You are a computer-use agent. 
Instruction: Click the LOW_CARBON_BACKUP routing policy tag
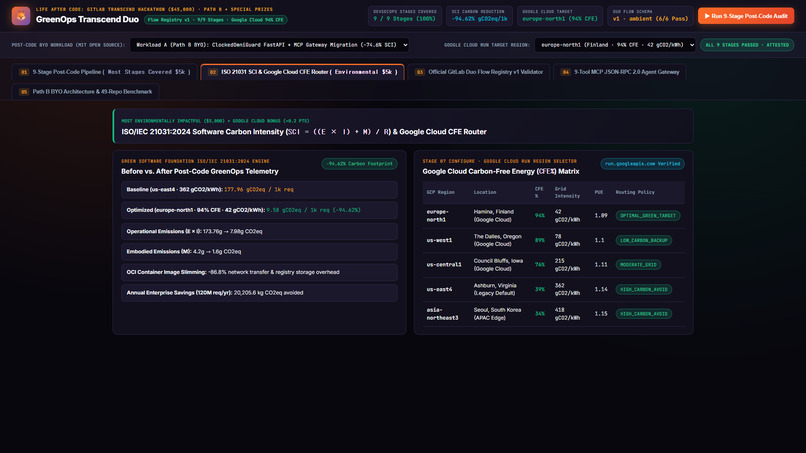644,240
